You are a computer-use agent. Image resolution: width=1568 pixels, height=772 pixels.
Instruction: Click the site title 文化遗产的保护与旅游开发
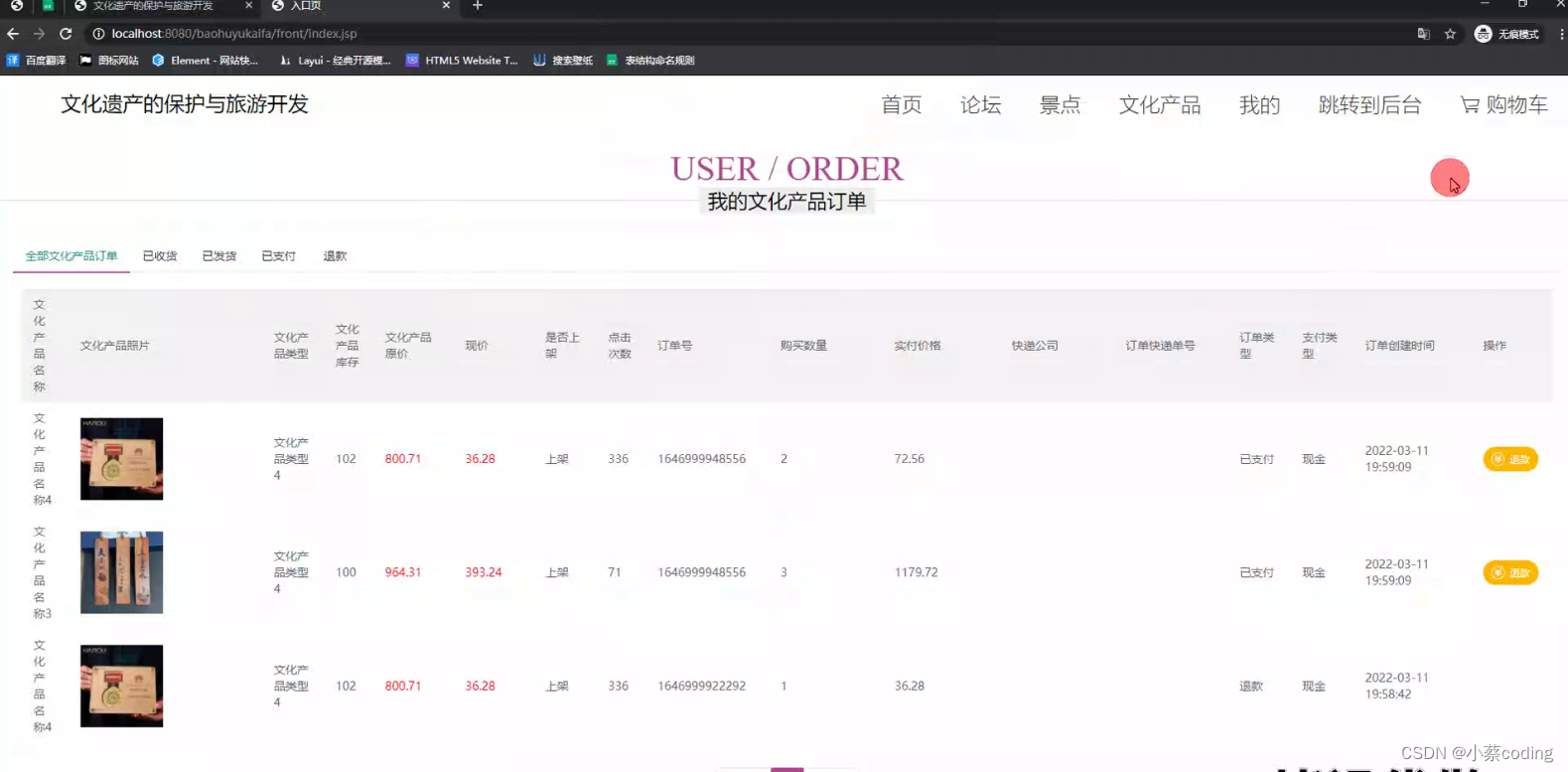pos(185,104)
